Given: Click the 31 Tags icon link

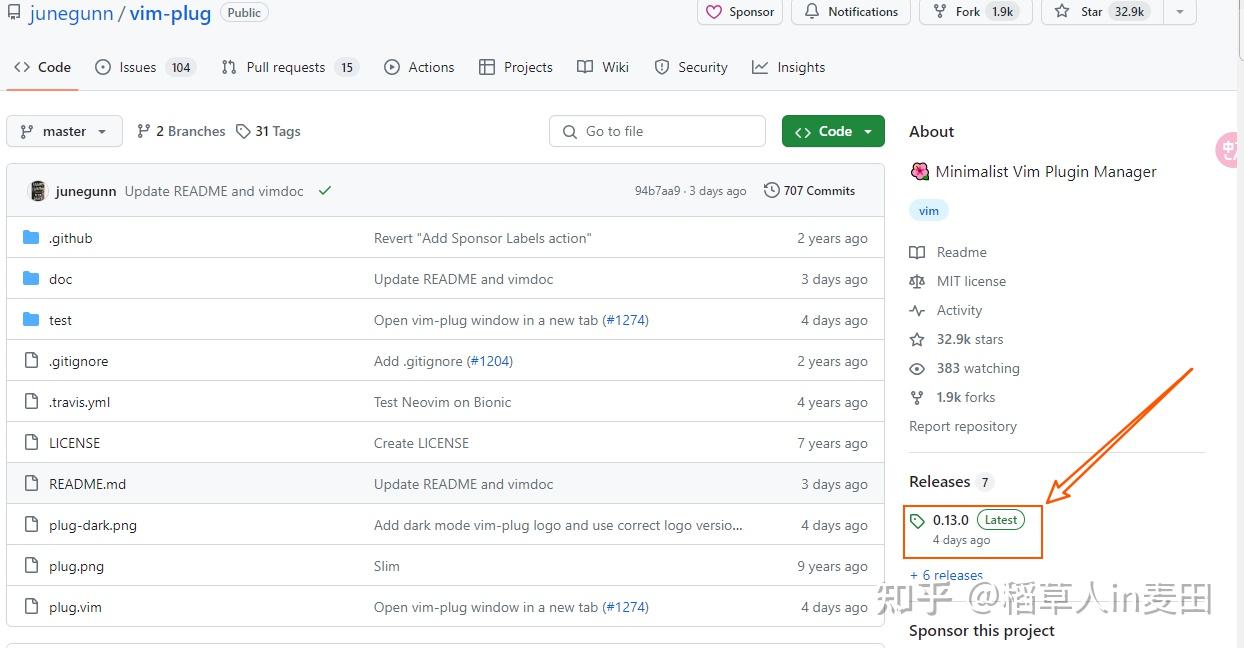Looking at the screenshot, I should pos(243,131).
